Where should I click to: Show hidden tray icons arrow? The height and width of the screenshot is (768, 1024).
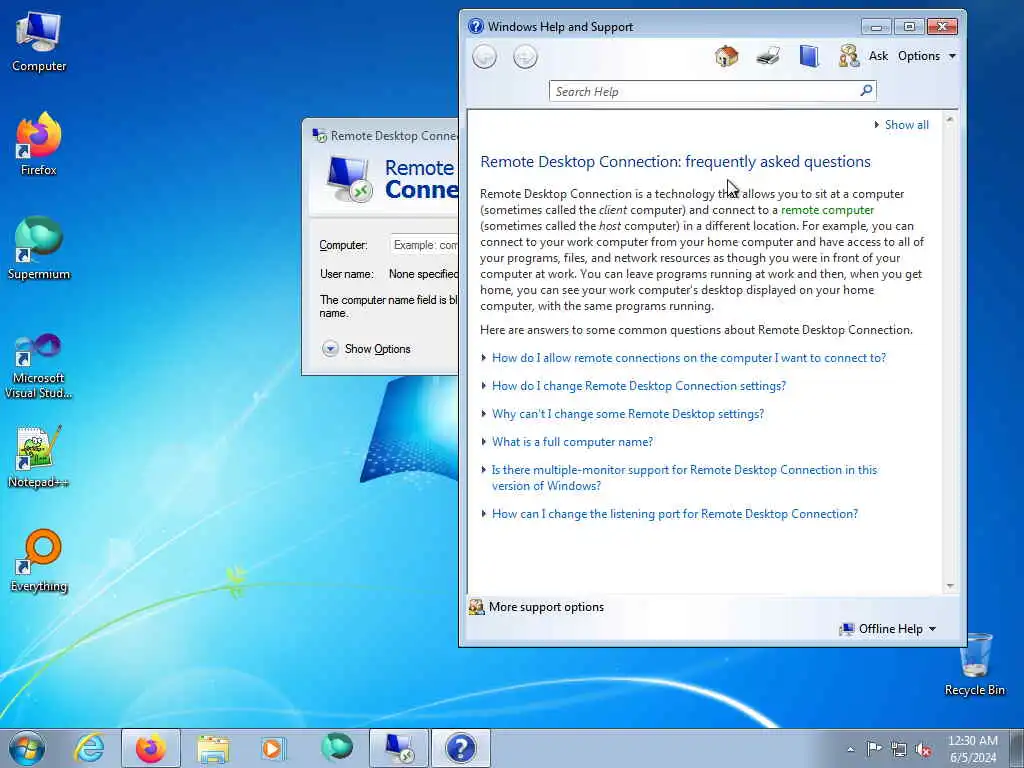(850, 749)
